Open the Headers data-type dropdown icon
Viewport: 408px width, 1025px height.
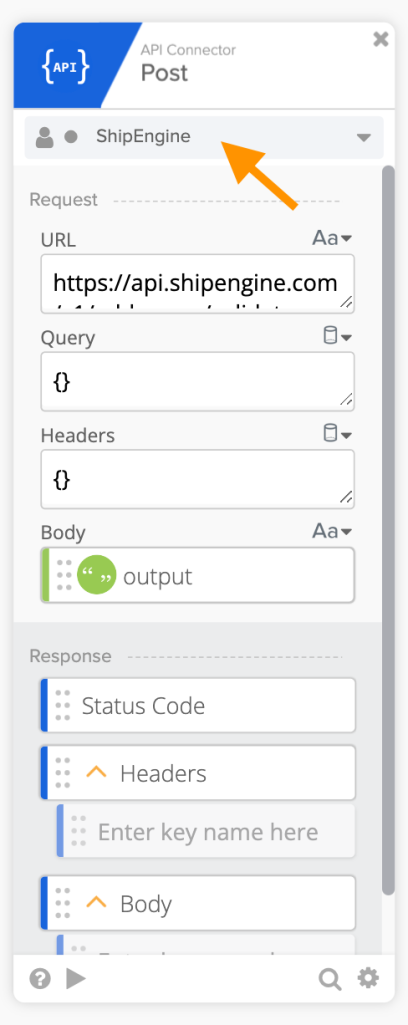click(x=338, y=434)
